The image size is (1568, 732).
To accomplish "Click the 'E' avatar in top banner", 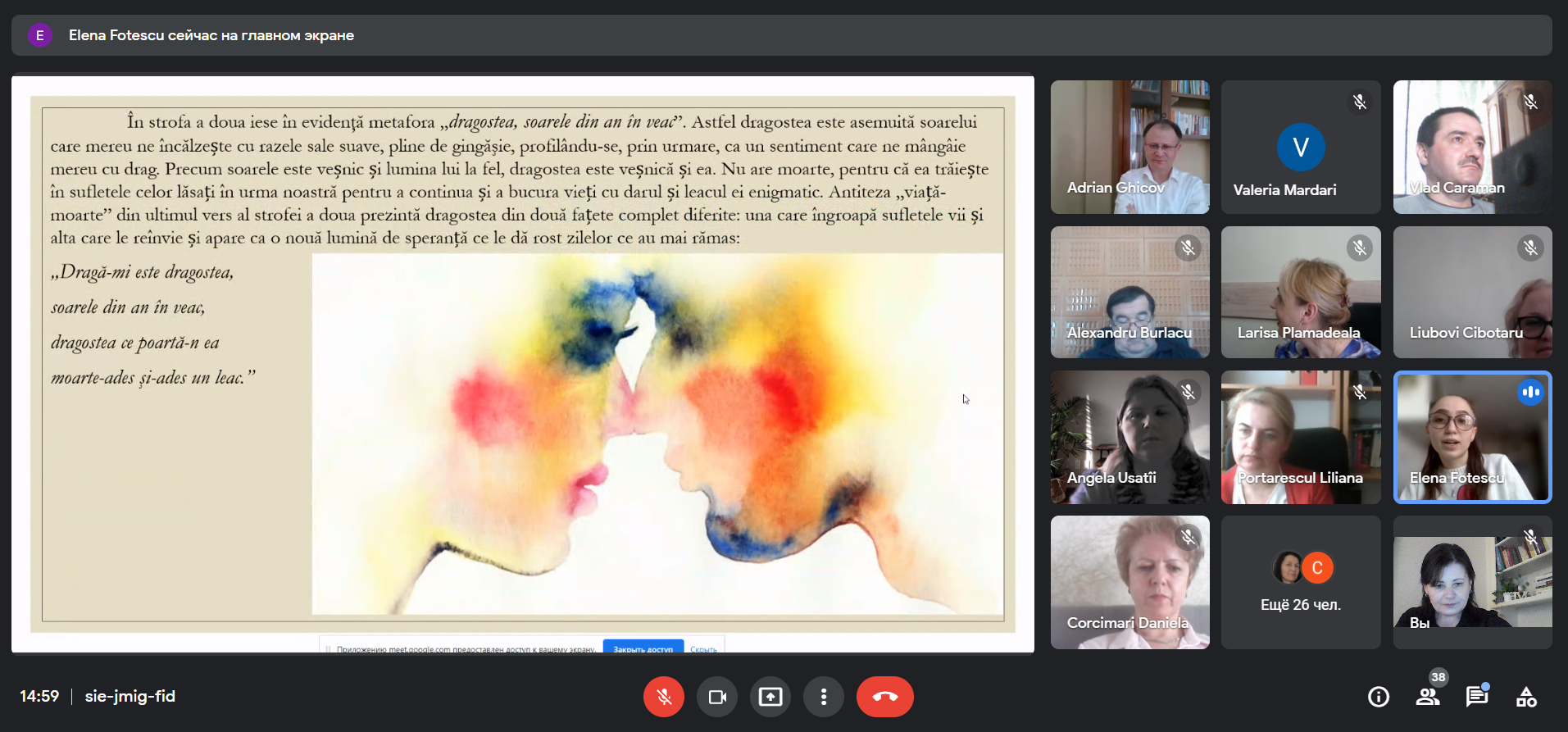I will [39, 35].
